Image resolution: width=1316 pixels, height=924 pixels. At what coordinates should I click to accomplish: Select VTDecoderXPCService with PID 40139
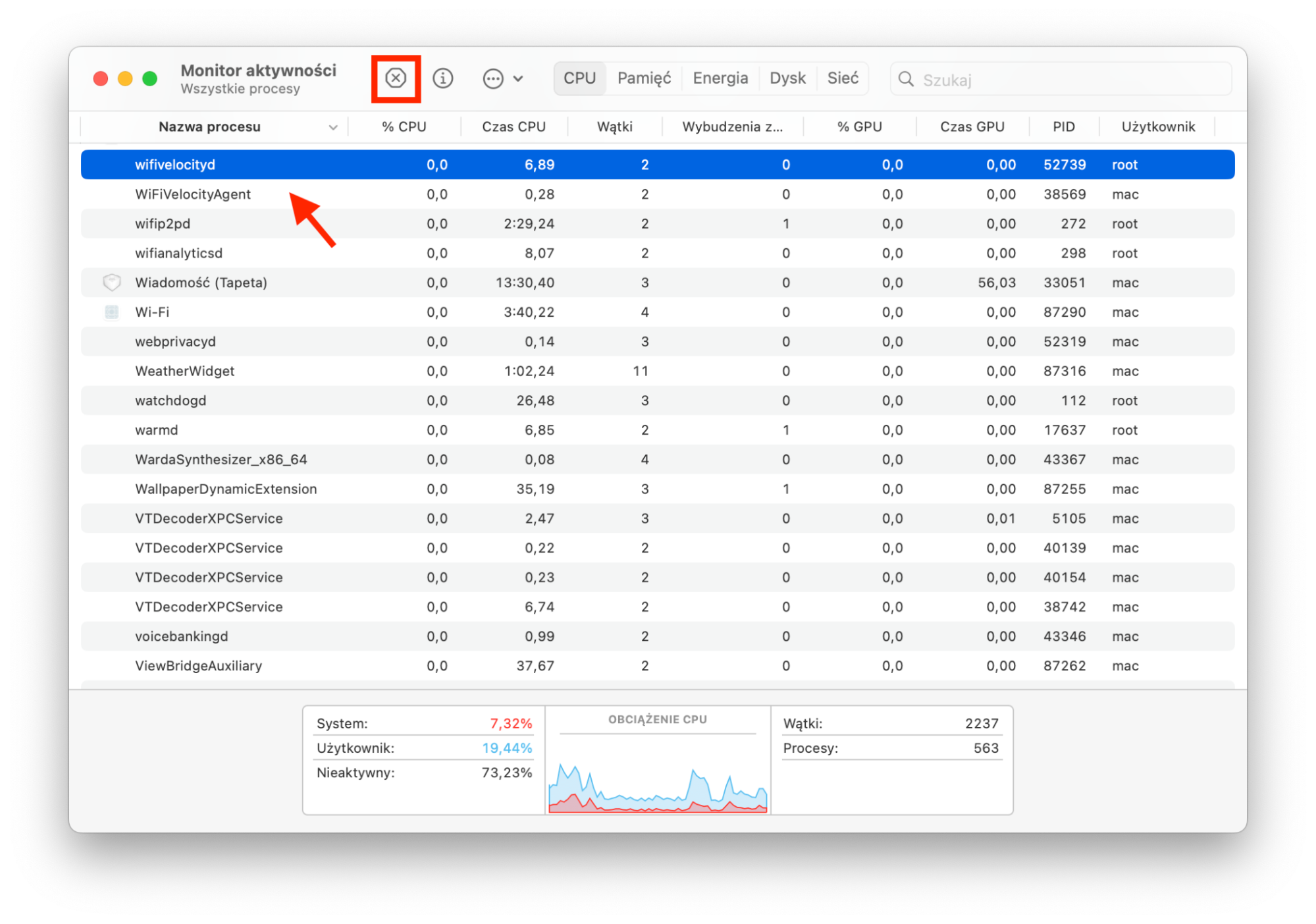[x=657, y=548]
